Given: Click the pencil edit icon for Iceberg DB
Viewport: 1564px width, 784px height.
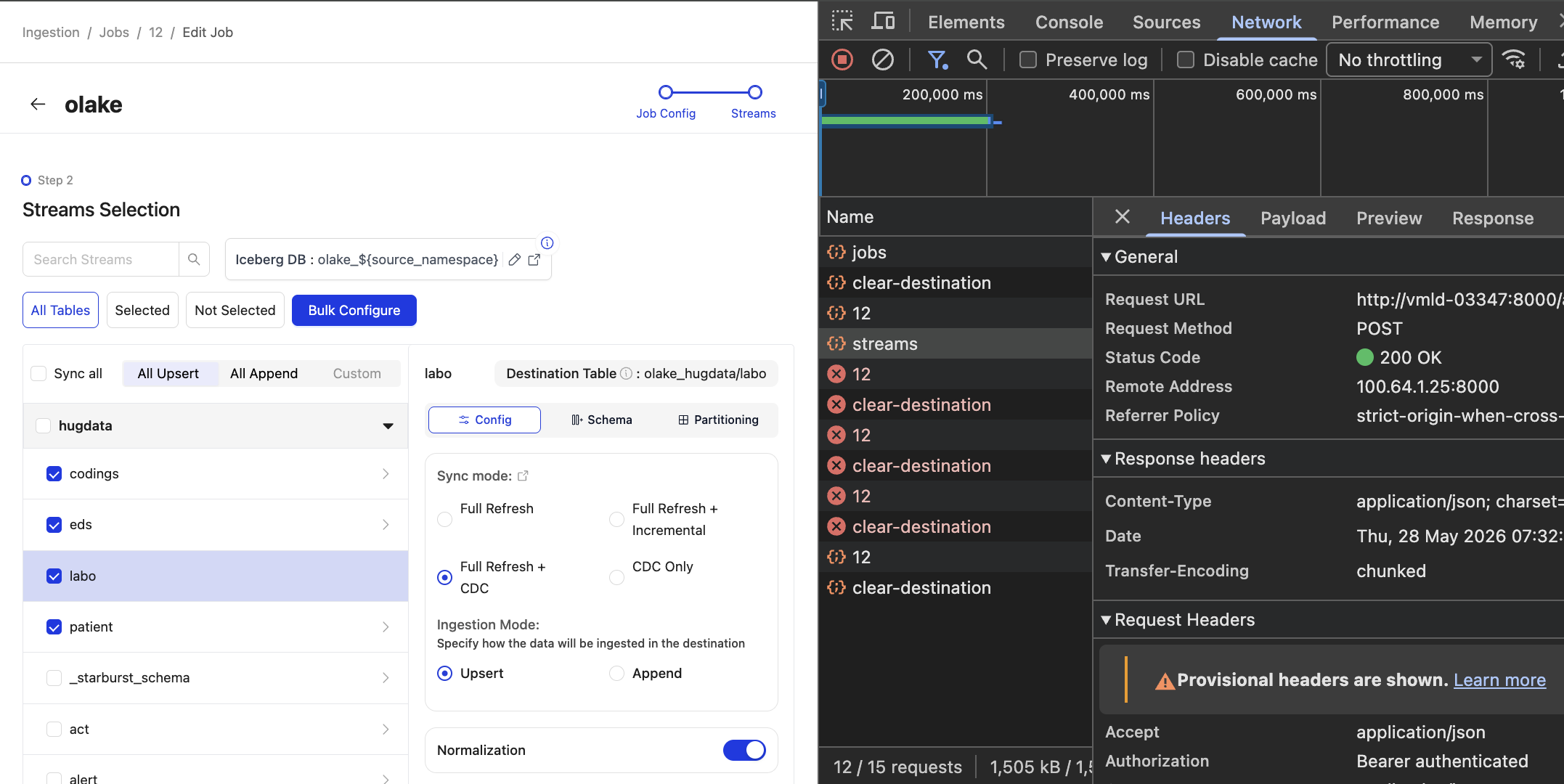Looking at the screenshot, I should [514, 260].
